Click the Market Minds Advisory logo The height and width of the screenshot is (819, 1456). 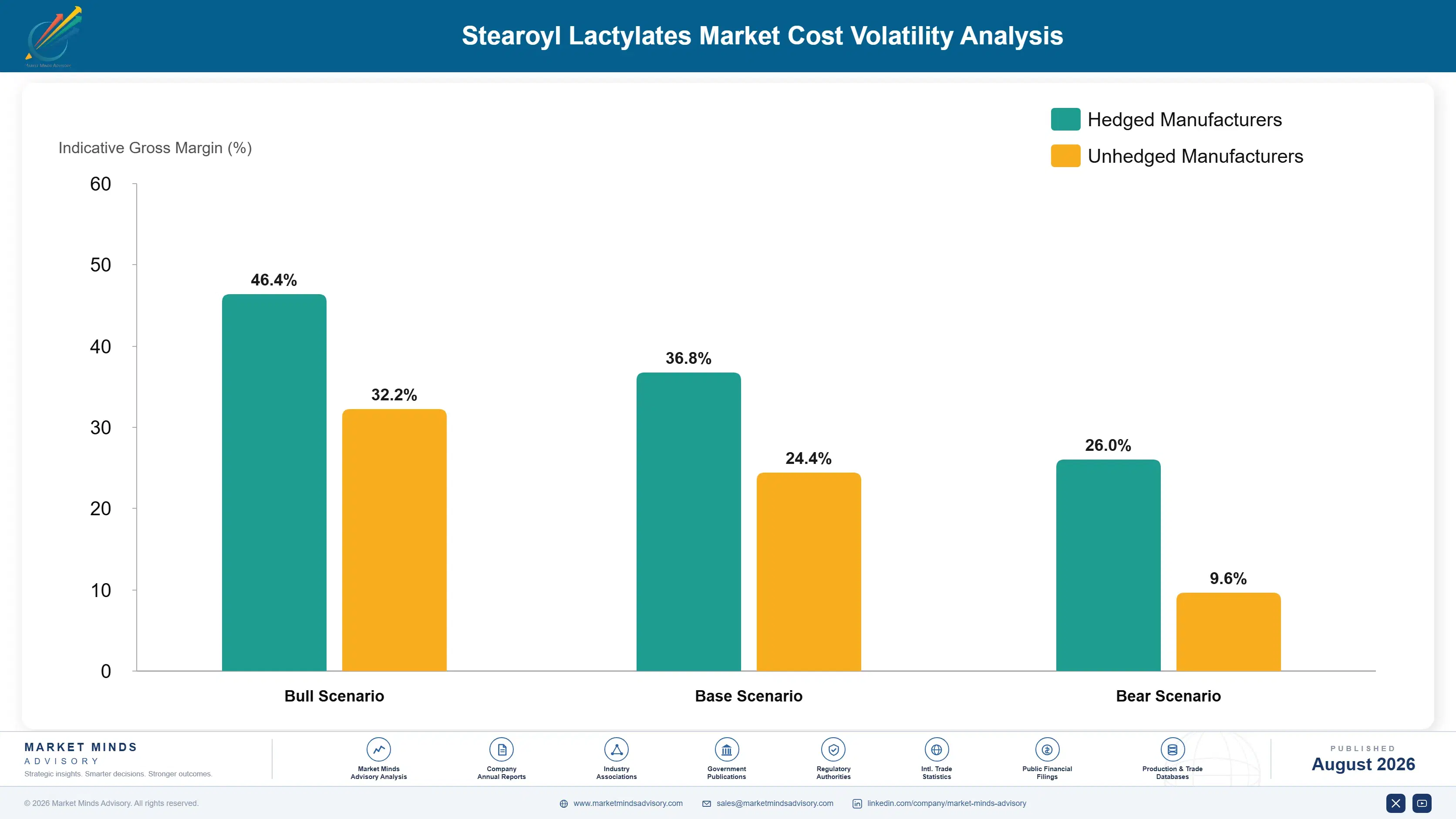tap(53, 37)
